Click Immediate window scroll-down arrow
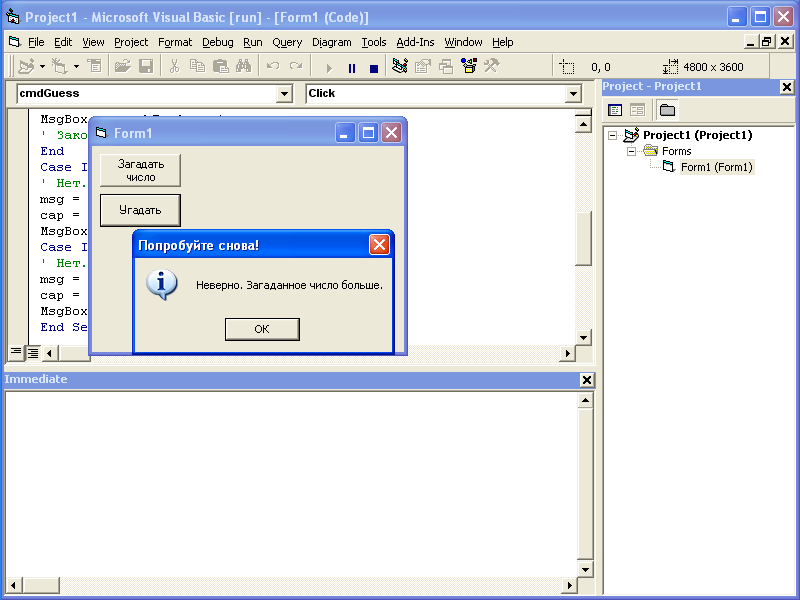 (x=585, y=569)
